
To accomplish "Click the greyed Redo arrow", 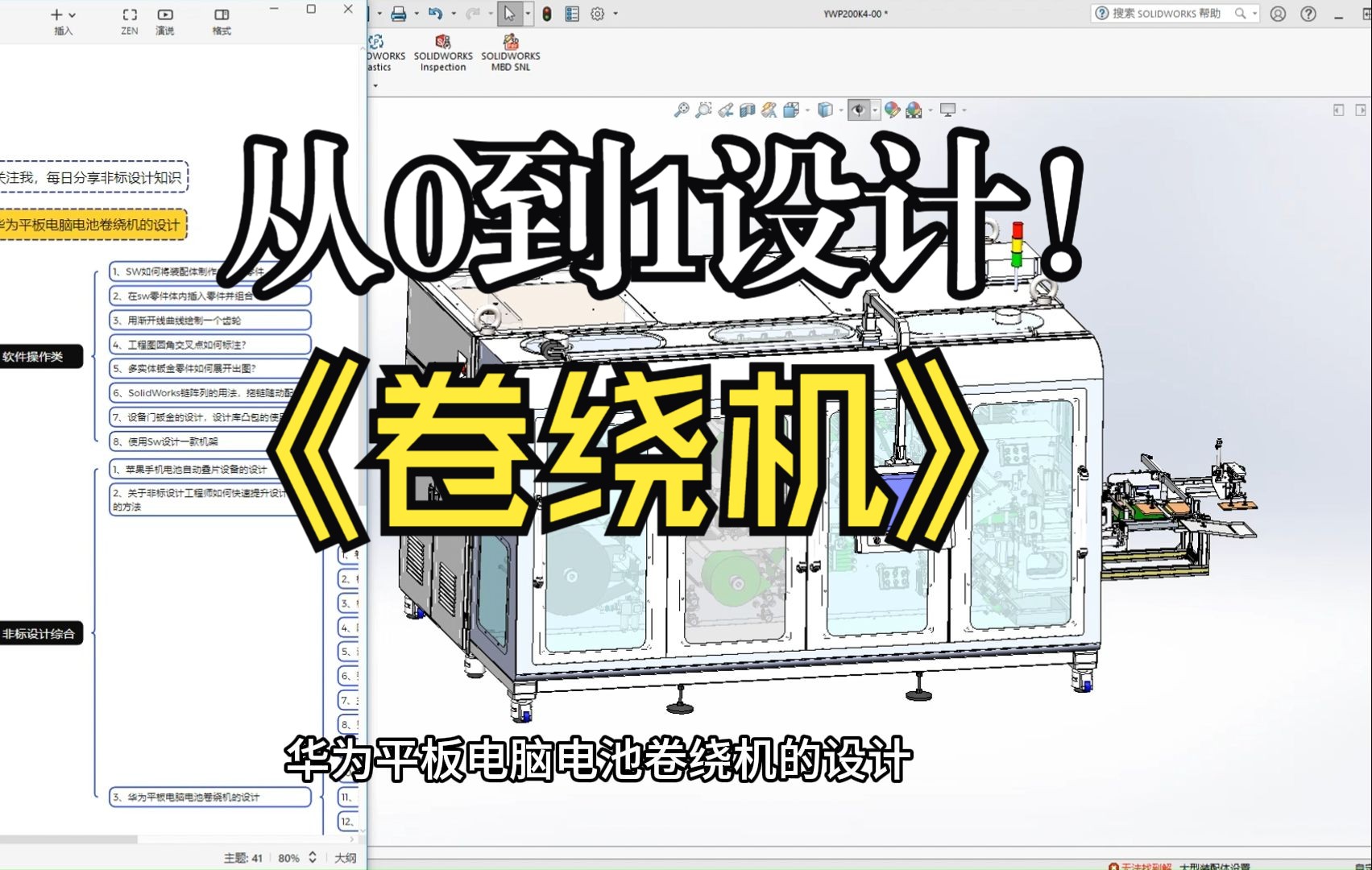I will coord(473,14).
